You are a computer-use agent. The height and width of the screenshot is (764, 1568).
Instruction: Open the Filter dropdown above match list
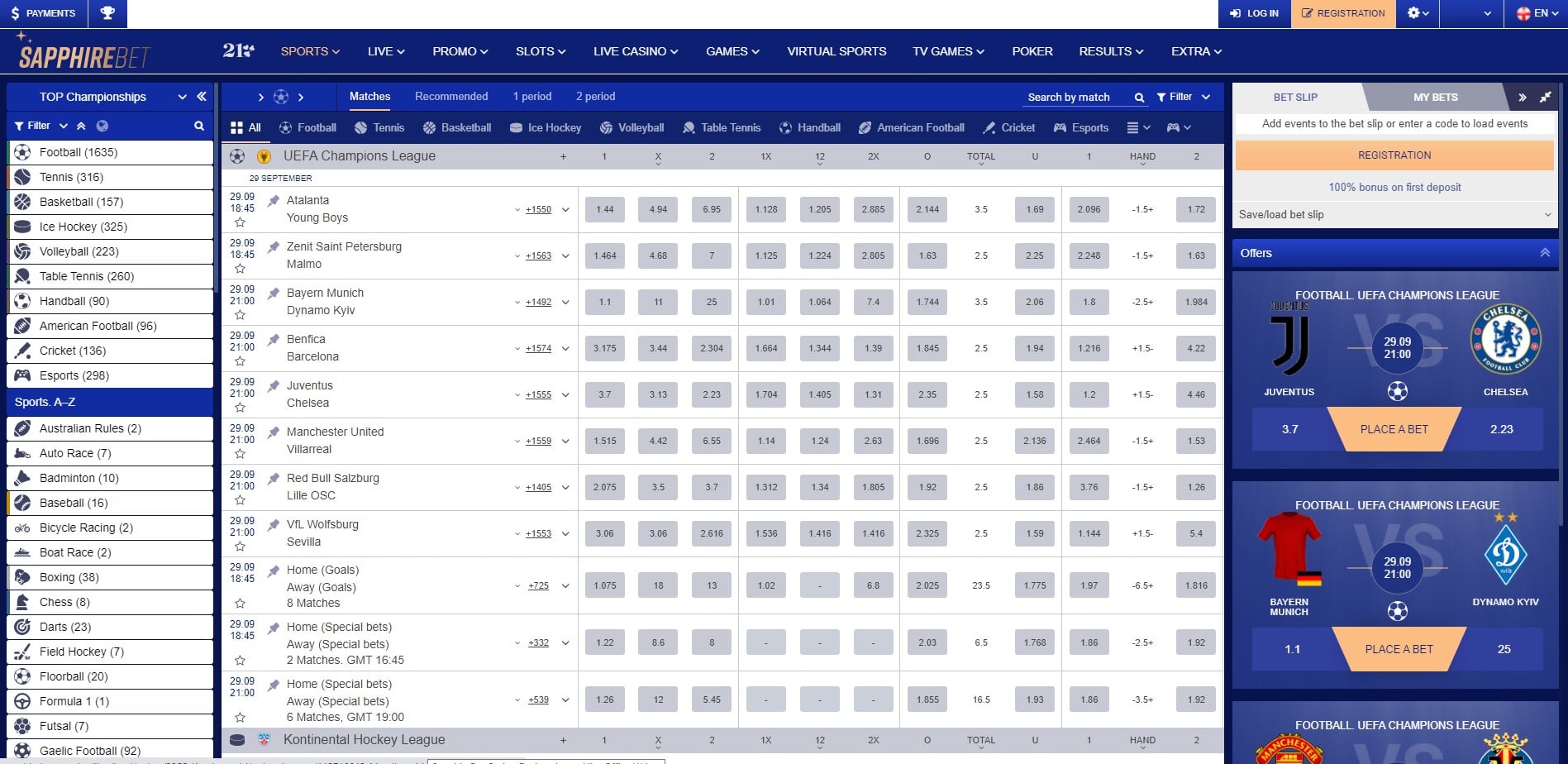point(1184,97)
